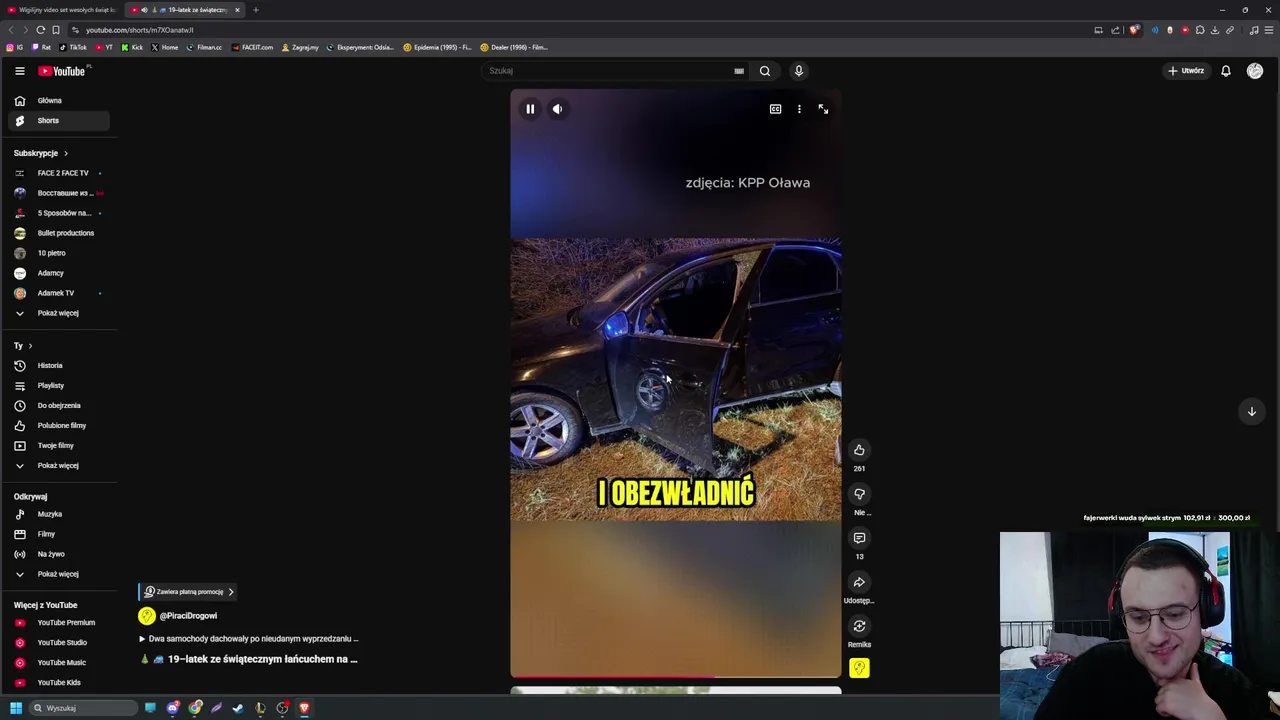Screen dimensions: 1280x720
Task: Open the 10 piętro channel
Action: pos(59,253)
